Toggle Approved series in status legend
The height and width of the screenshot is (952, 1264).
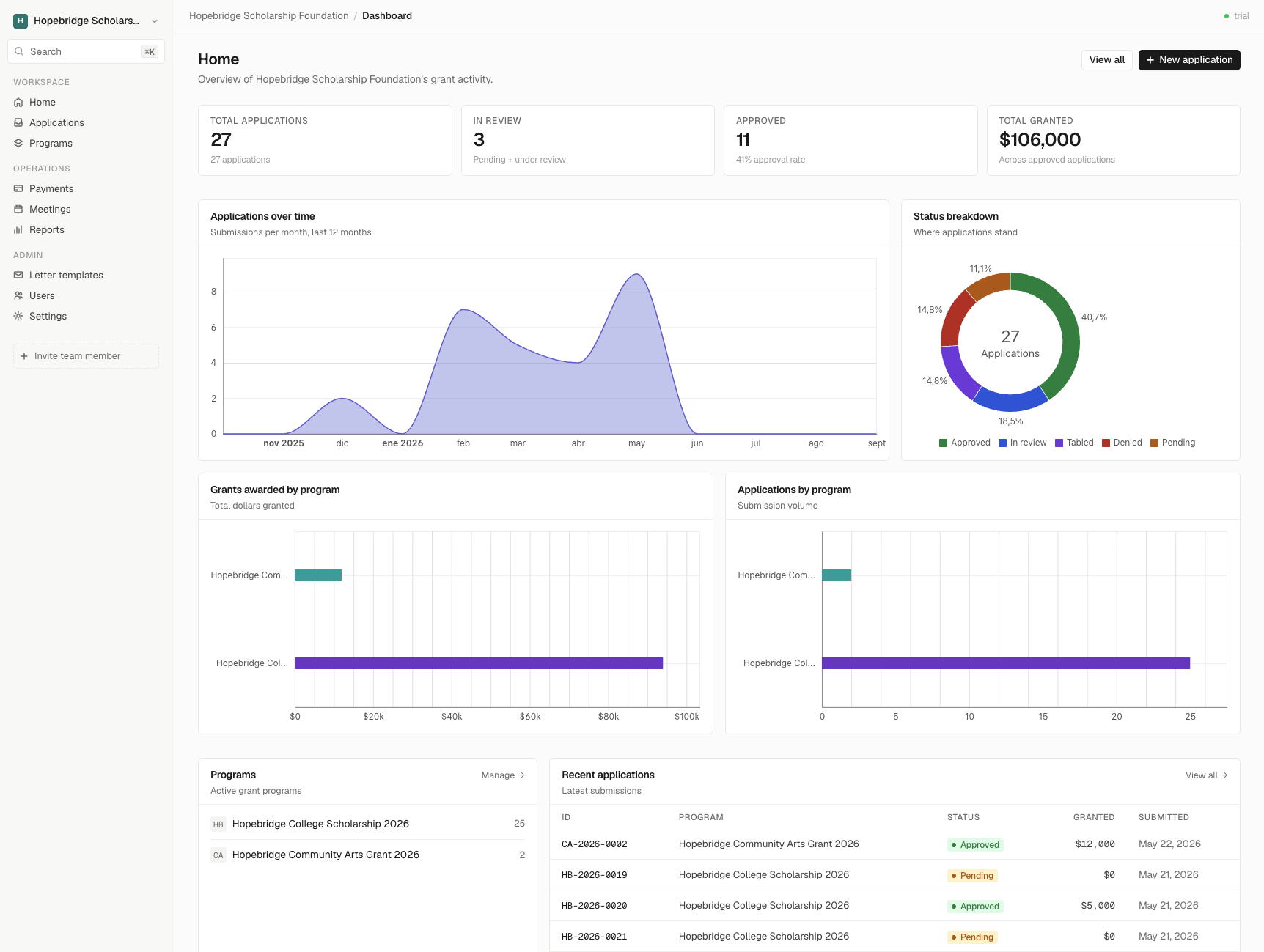[965, 443]
